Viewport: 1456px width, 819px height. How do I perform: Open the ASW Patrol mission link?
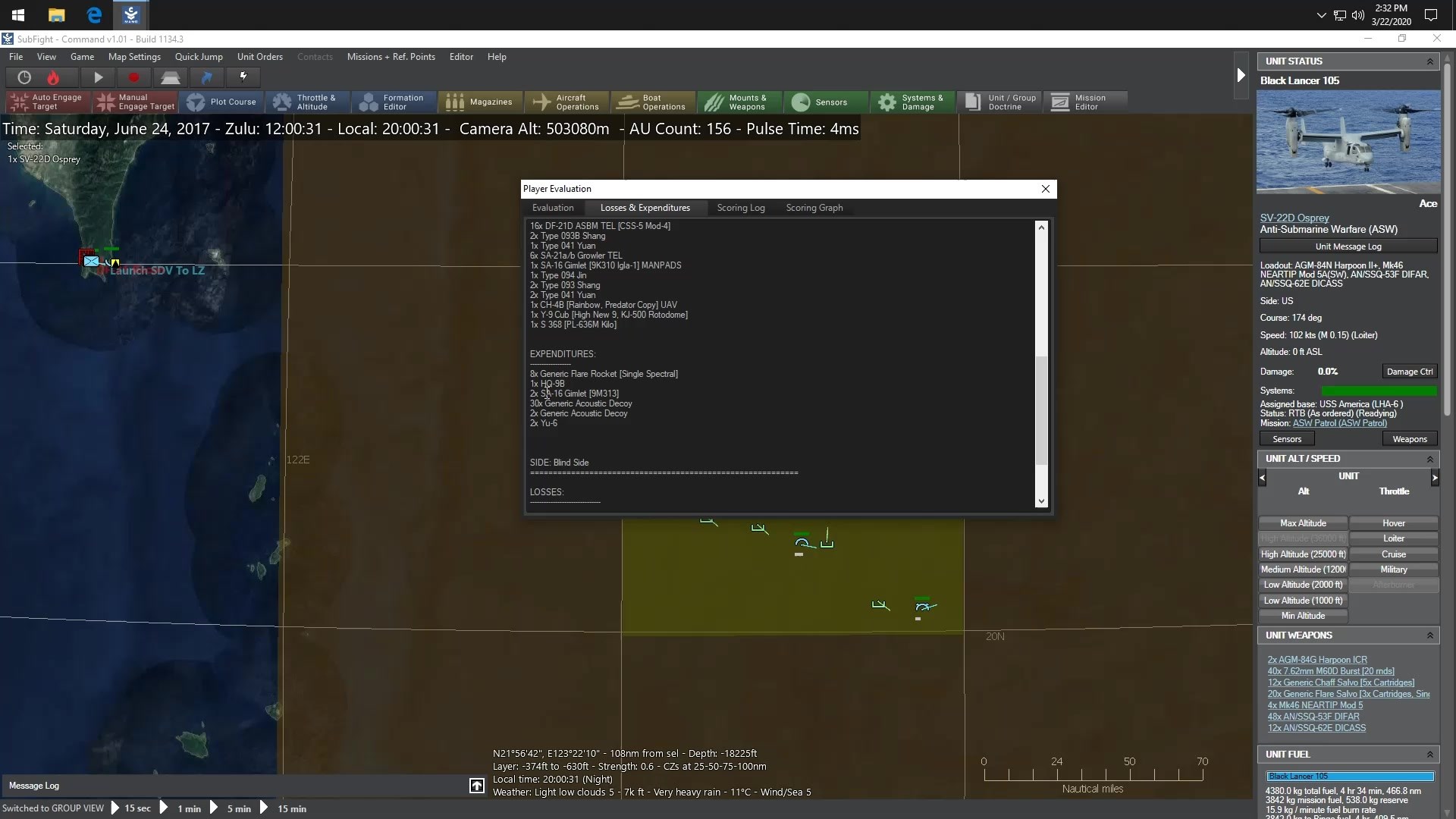[x=1340, y=423]
